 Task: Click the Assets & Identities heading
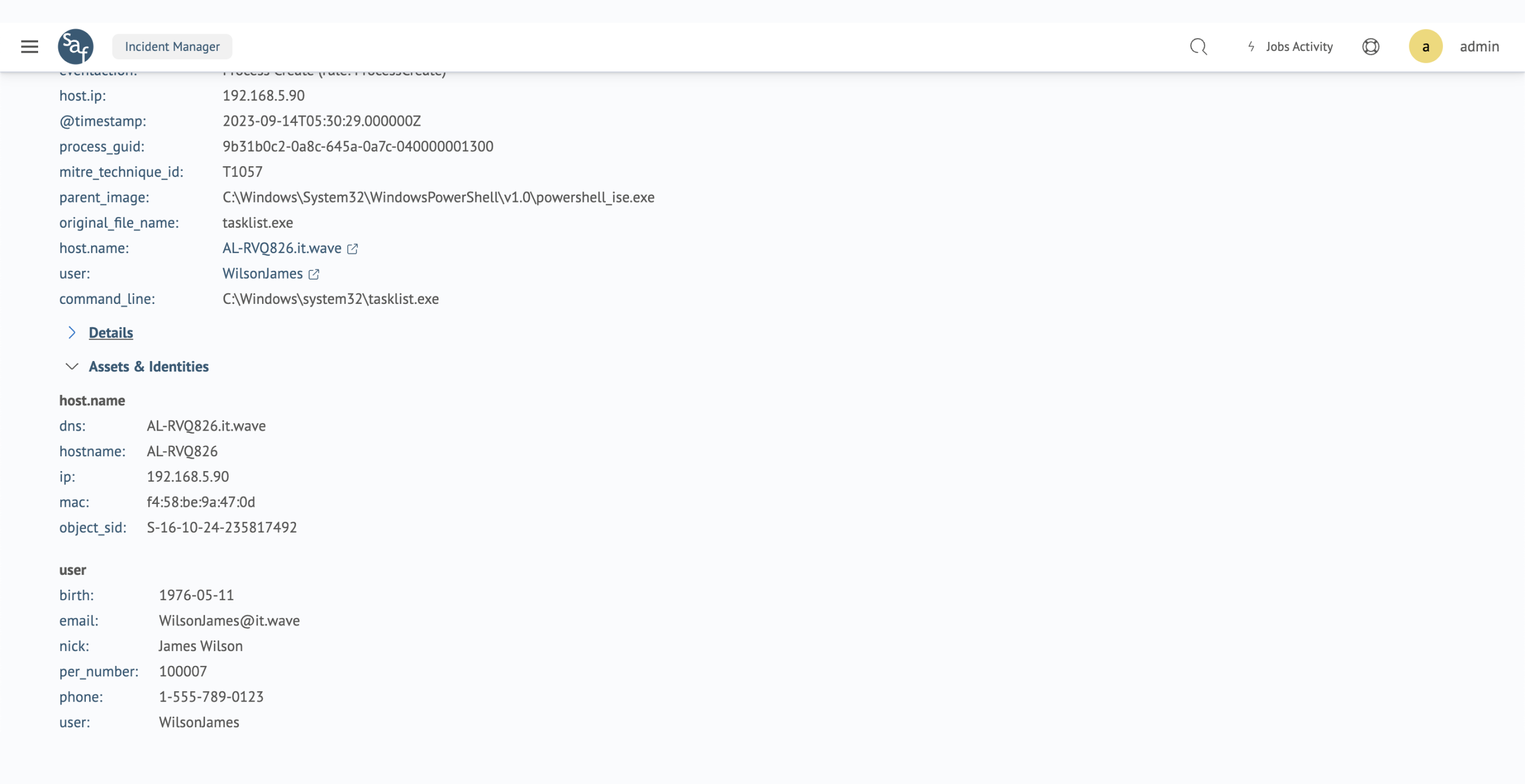(149, 367)
